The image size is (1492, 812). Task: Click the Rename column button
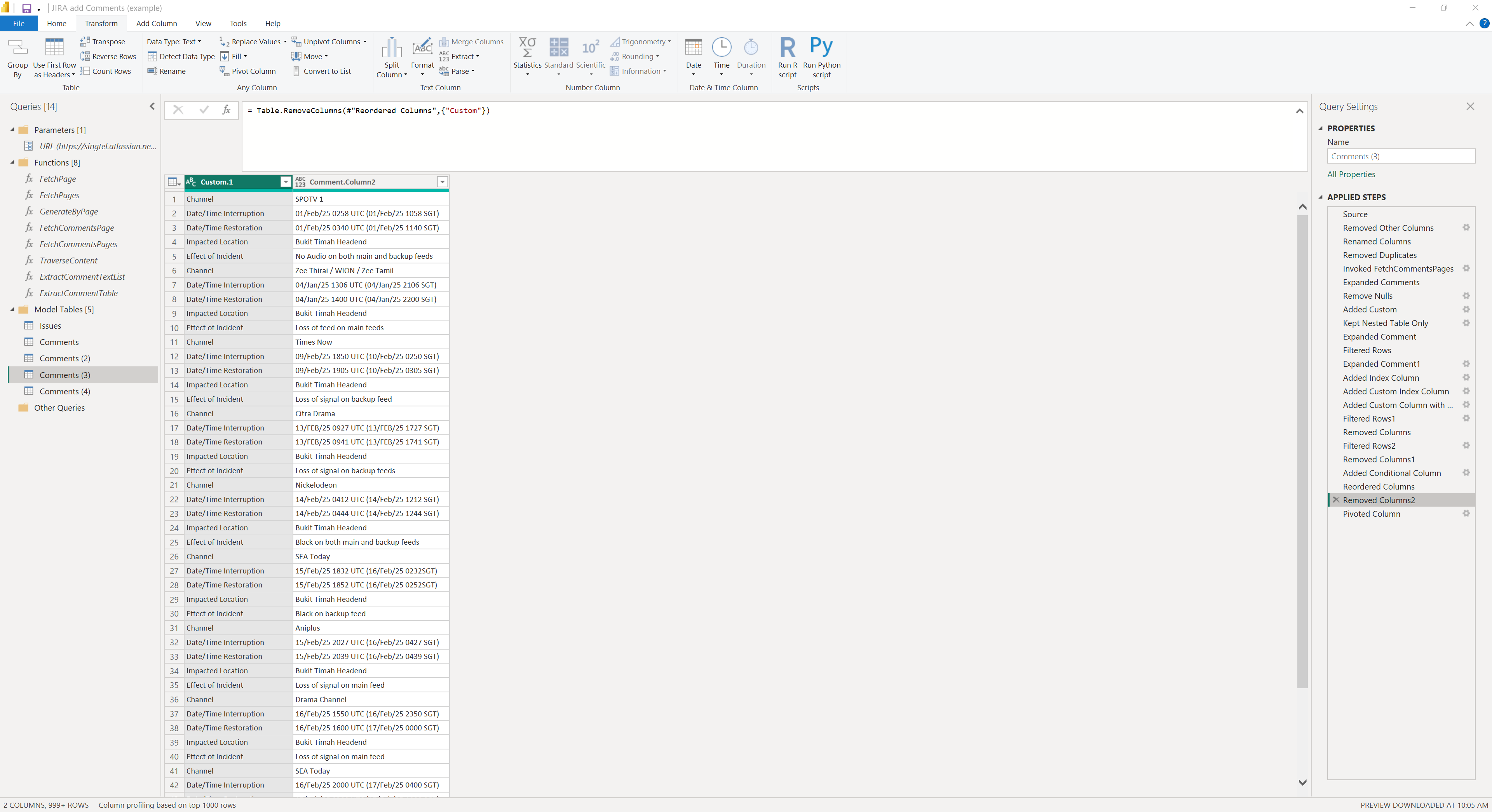click(167, 71)
